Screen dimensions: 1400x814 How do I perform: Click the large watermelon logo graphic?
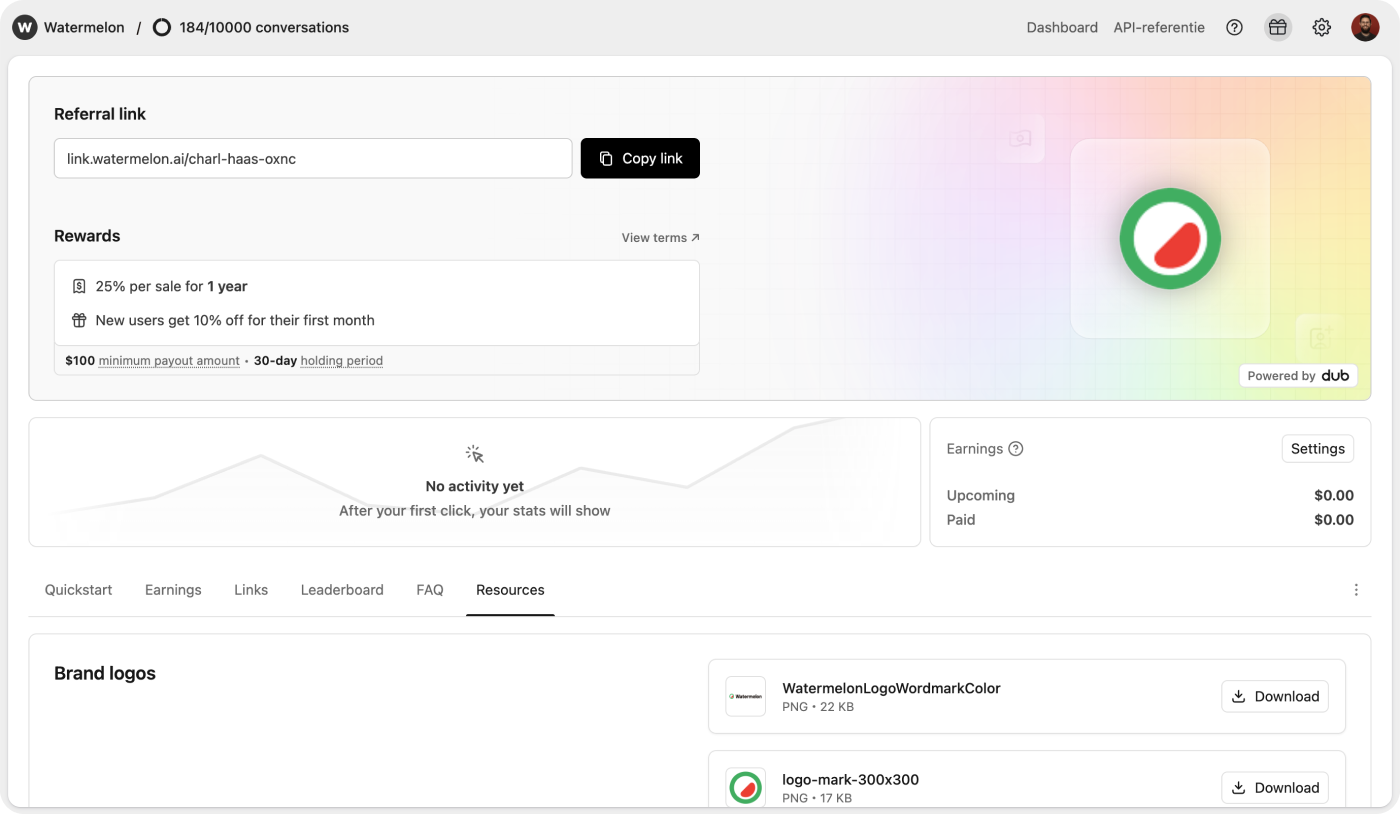pos(1170,238)
